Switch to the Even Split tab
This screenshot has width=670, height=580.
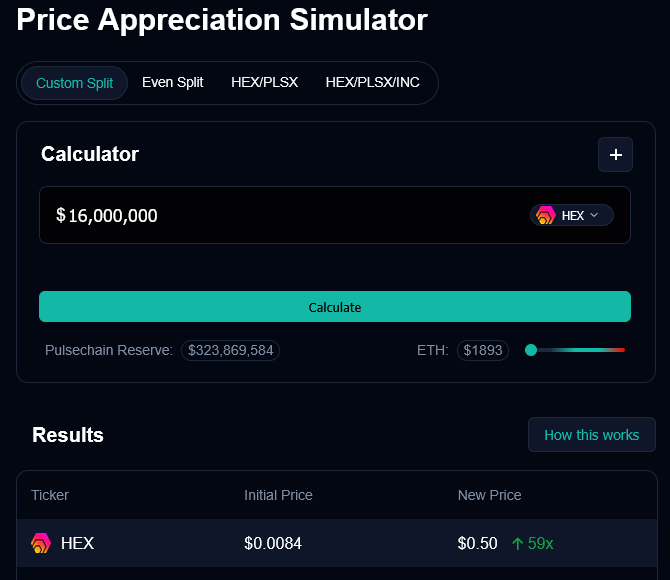coord(173,82)
